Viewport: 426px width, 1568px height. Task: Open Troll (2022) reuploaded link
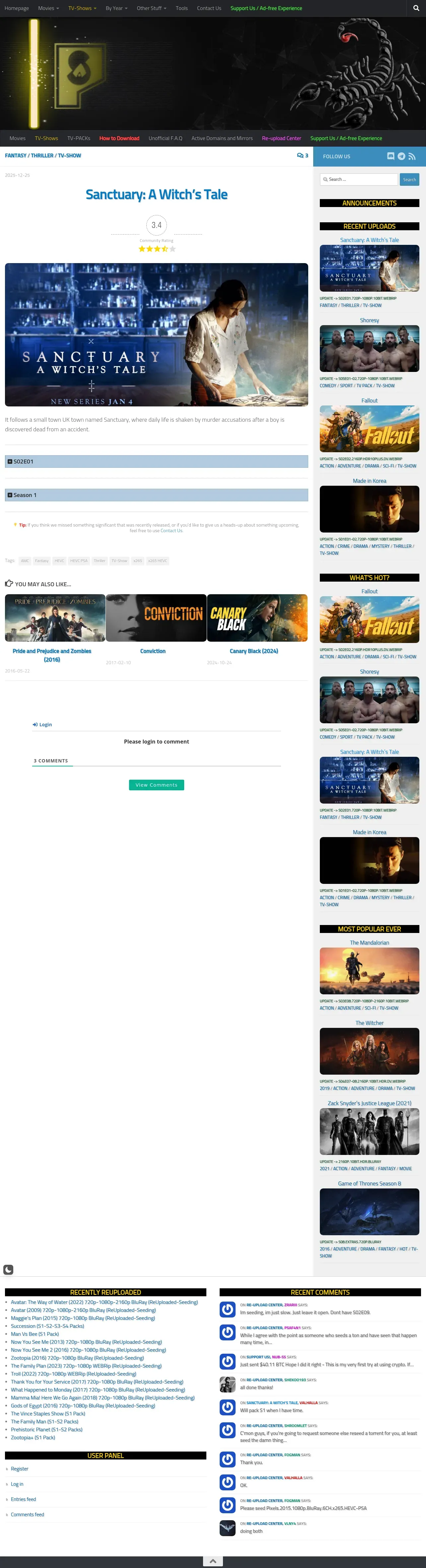pos(73,1374)
